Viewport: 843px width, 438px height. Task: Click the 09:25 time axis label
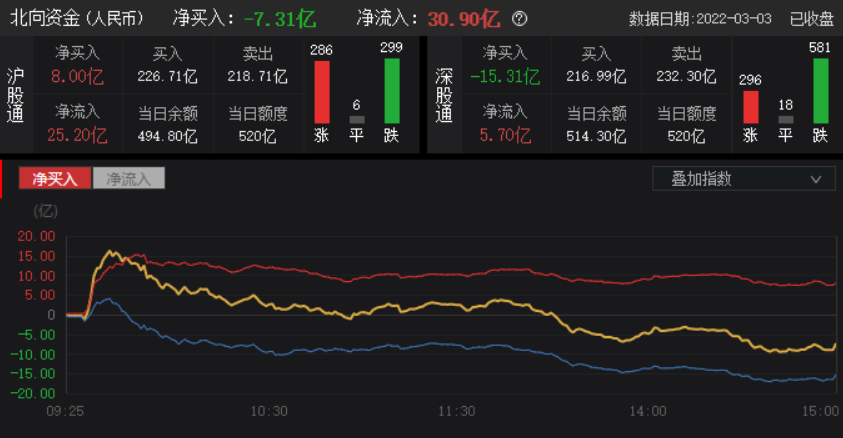tap(65, 411)
